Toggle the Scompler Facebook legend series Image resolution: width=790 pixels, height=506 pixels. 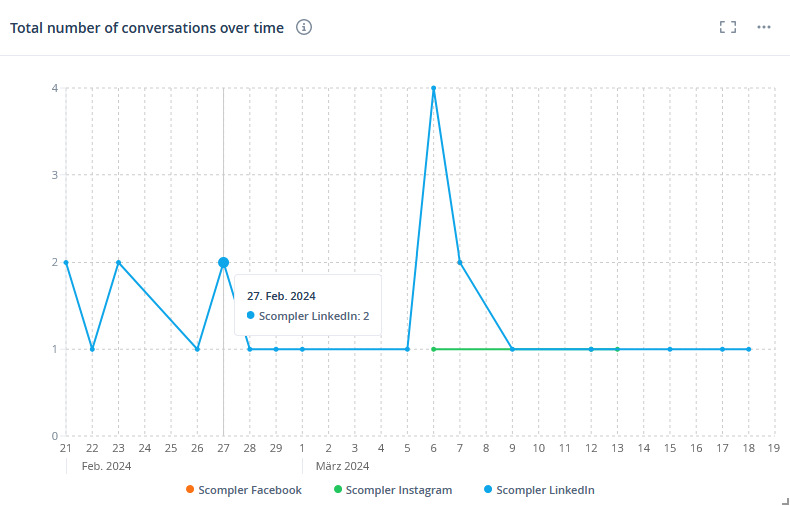249,490
